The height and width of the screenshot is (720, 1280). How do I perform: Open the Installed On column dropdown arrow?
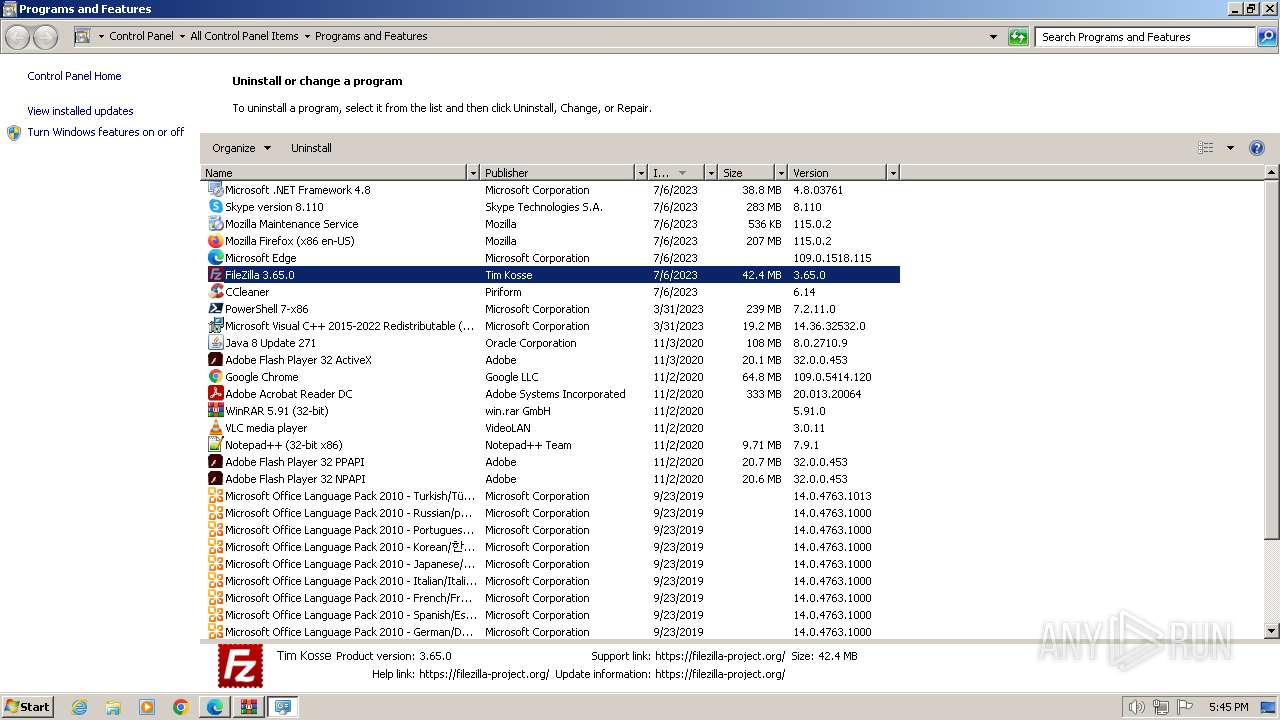tap(711, 173)
